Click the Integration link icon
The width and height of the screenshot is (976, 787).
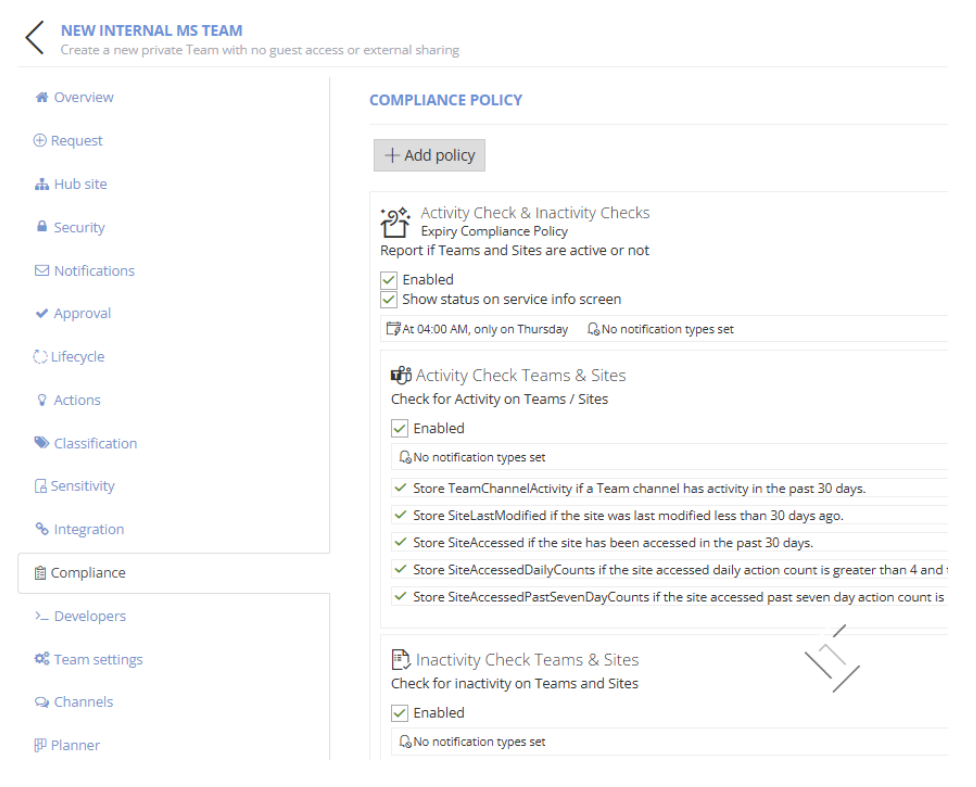[x=42, y=529]
